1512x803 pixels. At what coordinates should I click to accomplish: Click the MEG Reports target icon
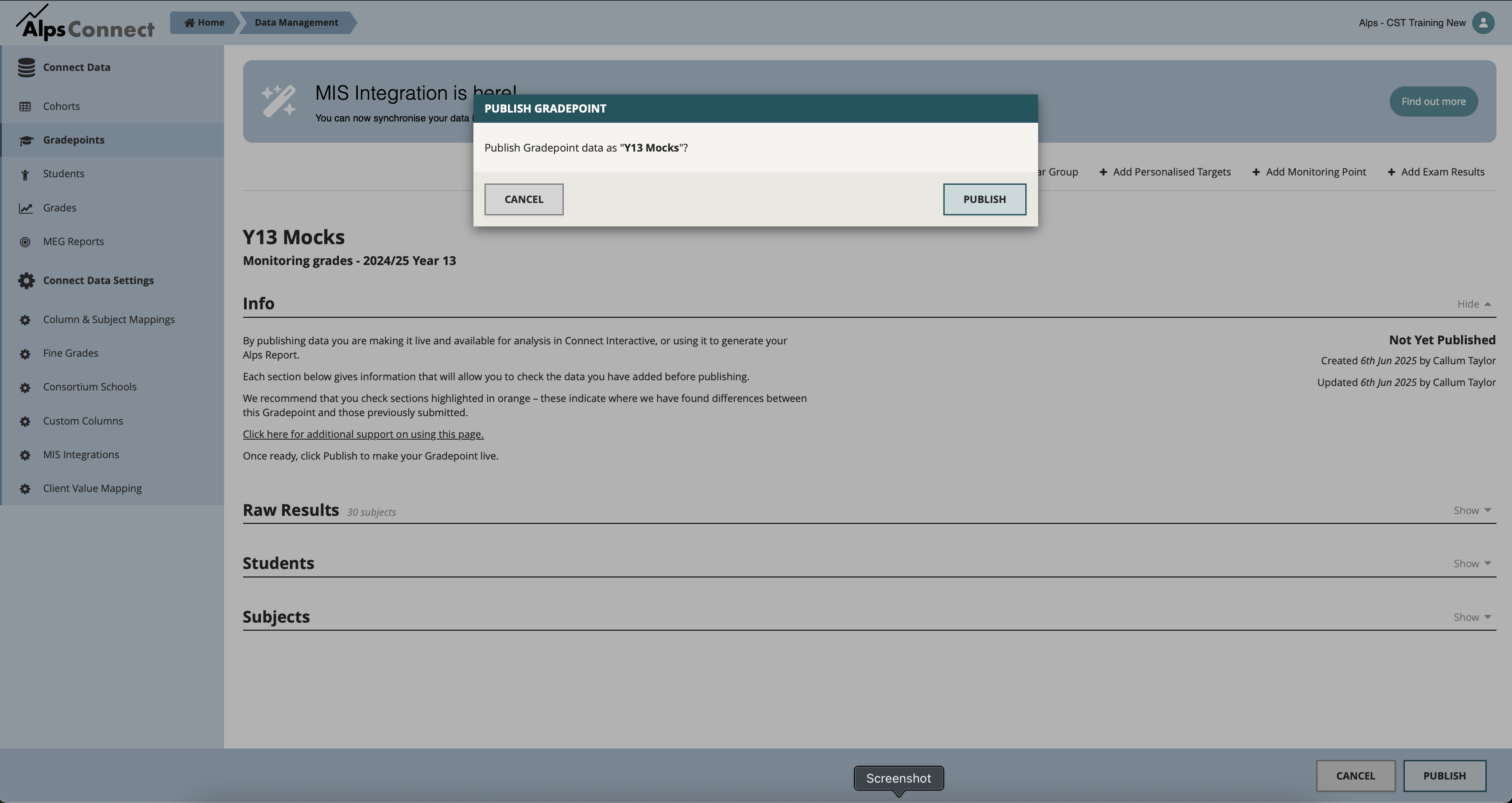pos(25,242)
